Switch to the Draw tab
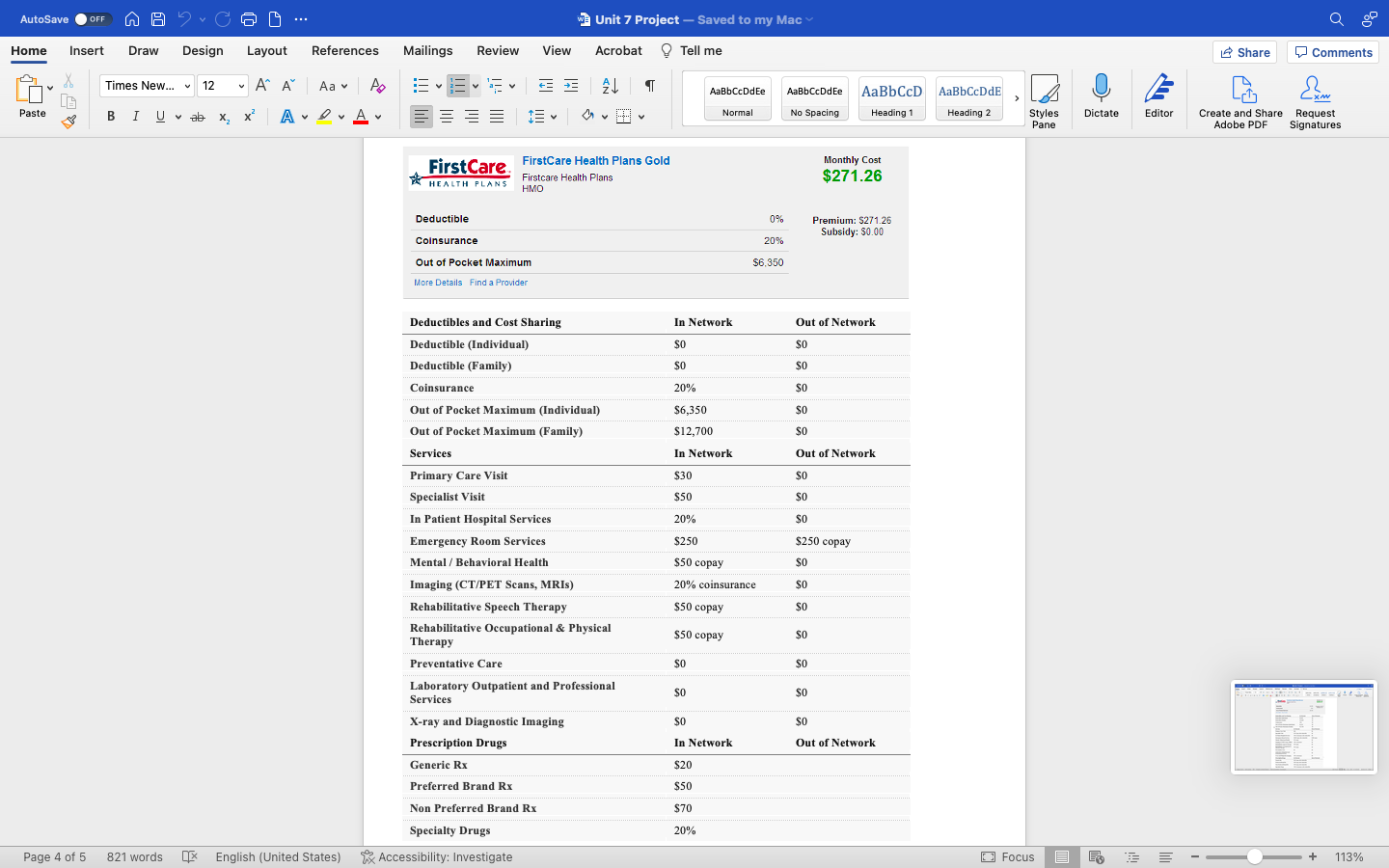This screenshot has height=868, width=1389. [144, 50]
